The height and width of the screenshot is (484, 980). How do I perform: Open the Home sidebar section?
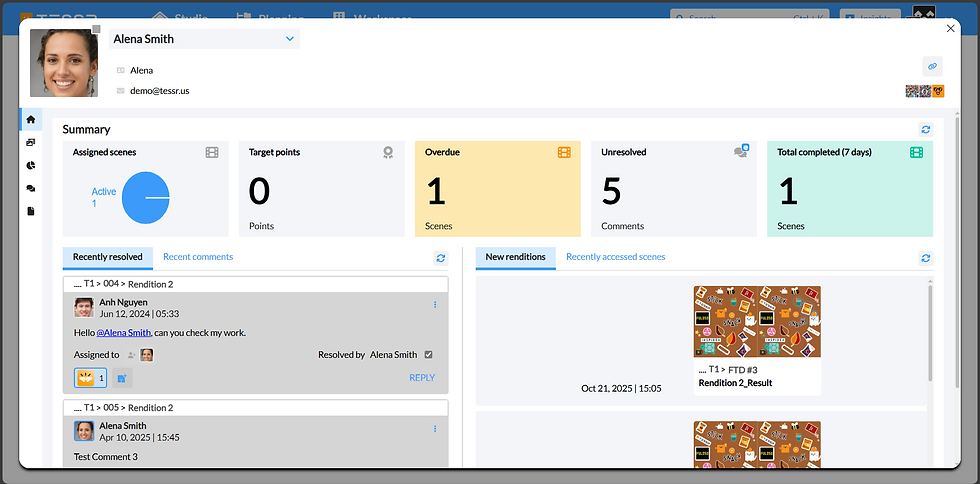[x=31, y=119]
